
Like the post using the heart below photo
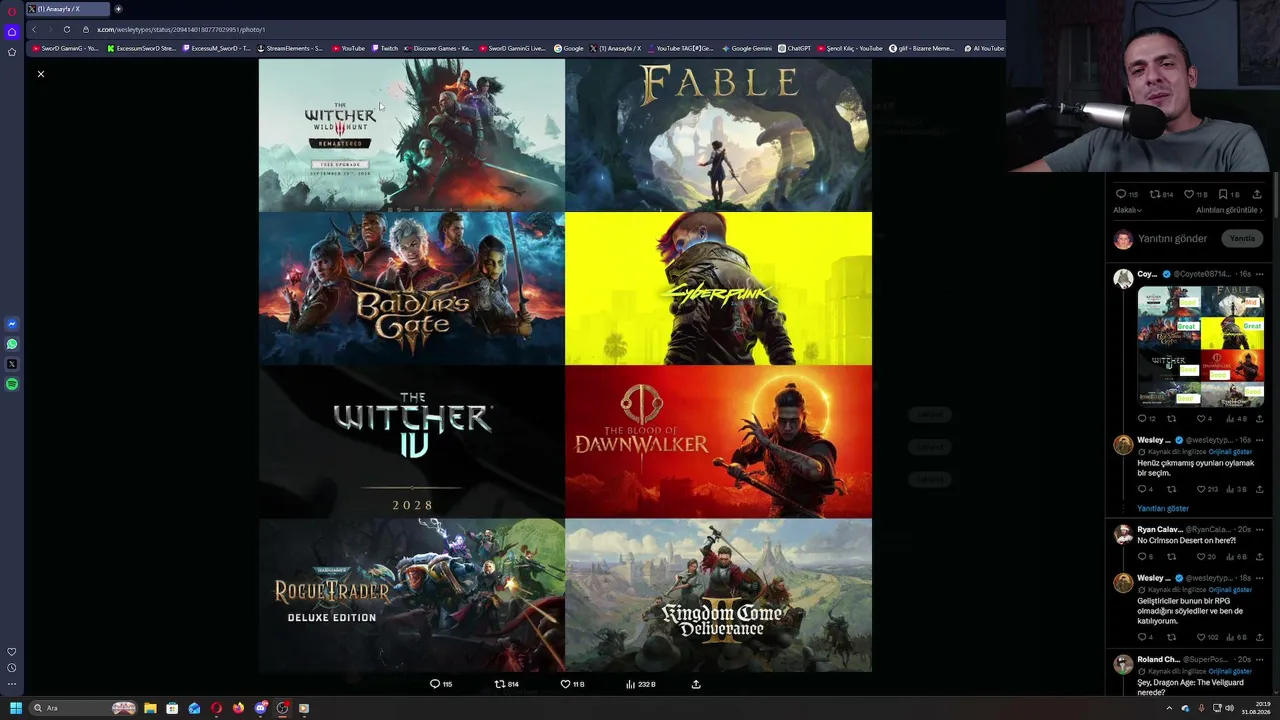(x=565, y=684)
